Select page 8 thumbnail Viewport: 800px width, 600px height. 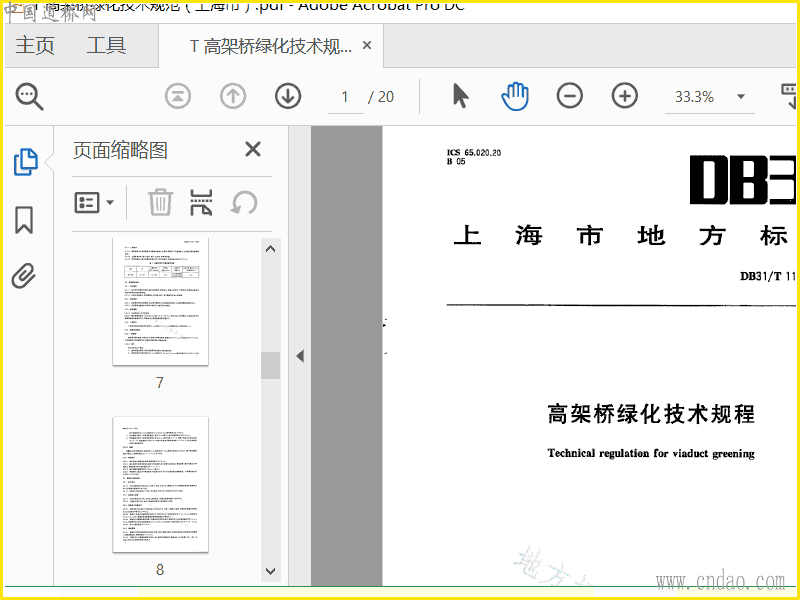160,485
